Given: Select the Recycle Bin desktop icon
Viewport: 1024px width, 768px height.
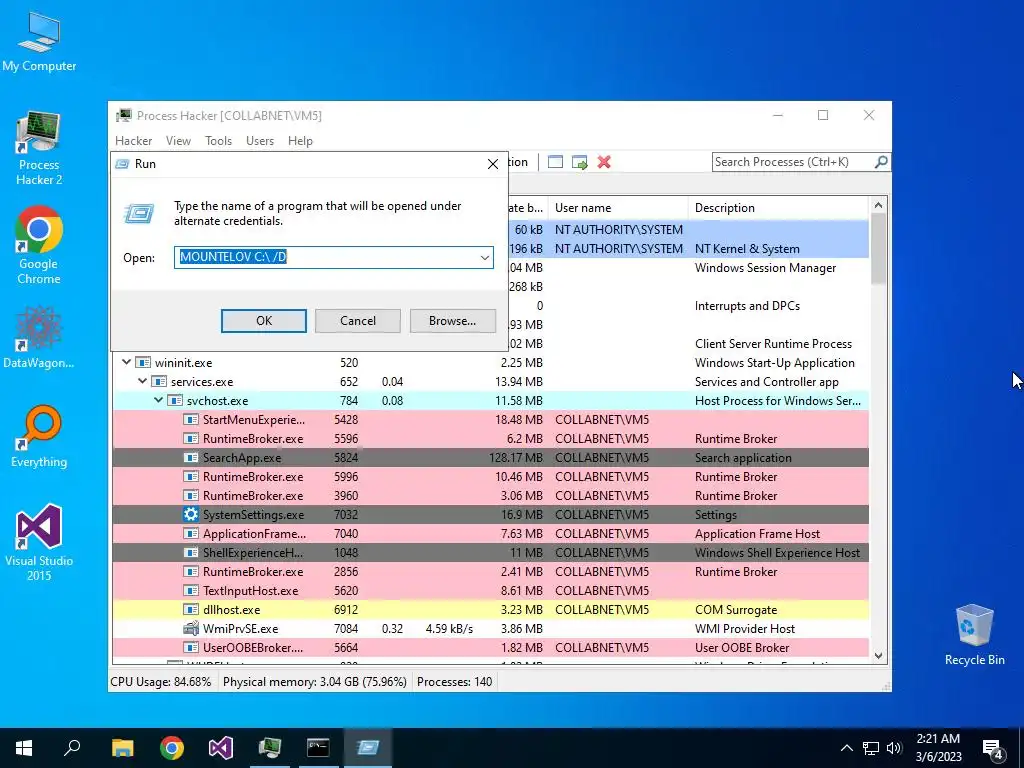Looking at the screenshot, I should click(x=974, y=635).
